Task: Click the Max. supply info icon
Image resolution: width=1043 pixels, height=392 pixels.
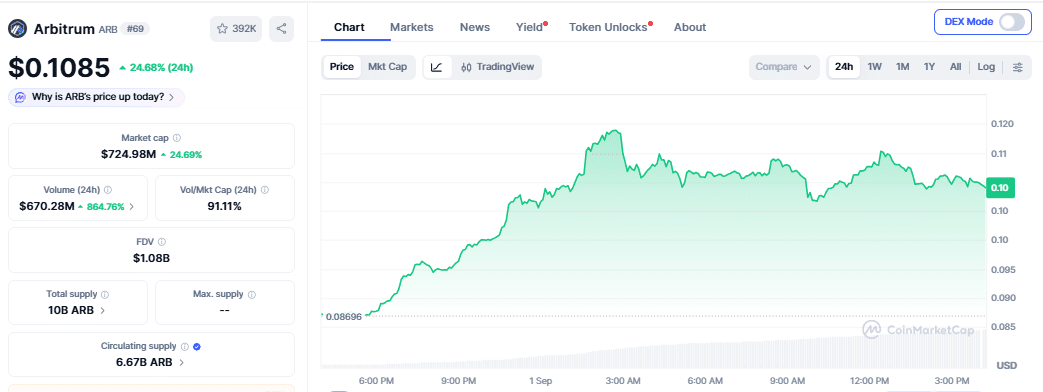Action: click(251, 294)
